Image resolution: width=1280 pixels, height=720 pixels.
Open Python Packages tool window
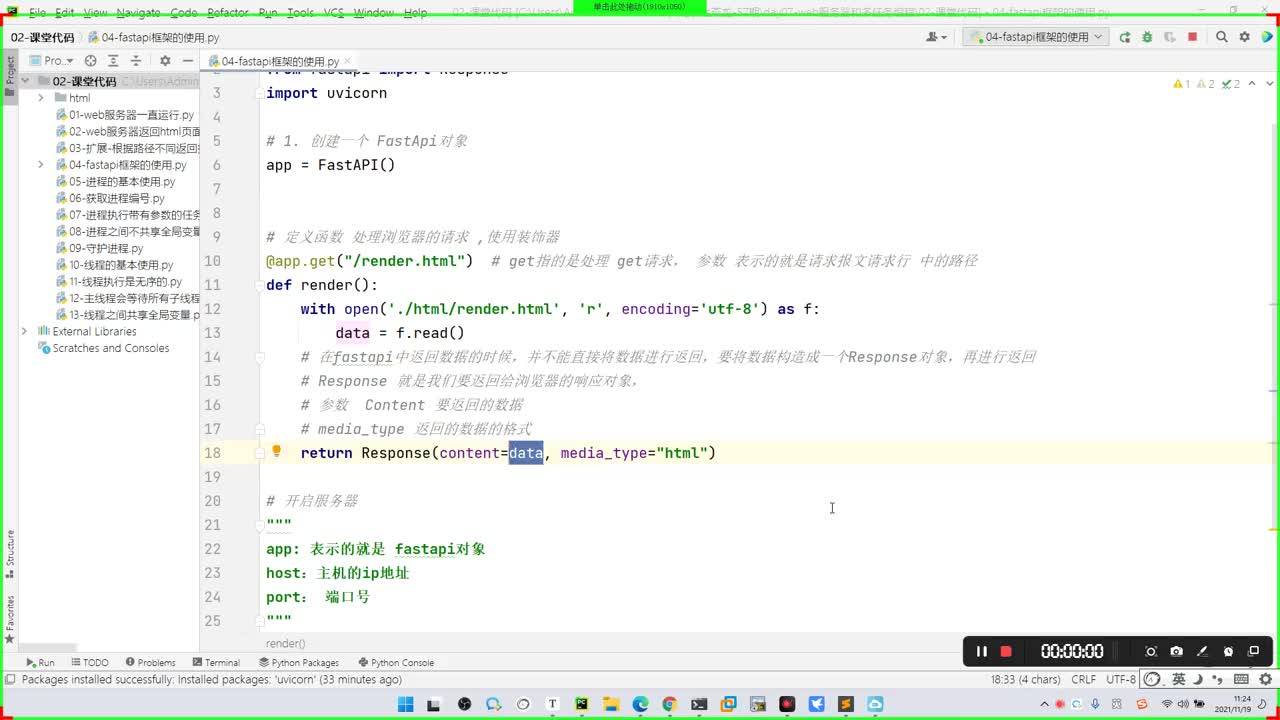(298, 662)
